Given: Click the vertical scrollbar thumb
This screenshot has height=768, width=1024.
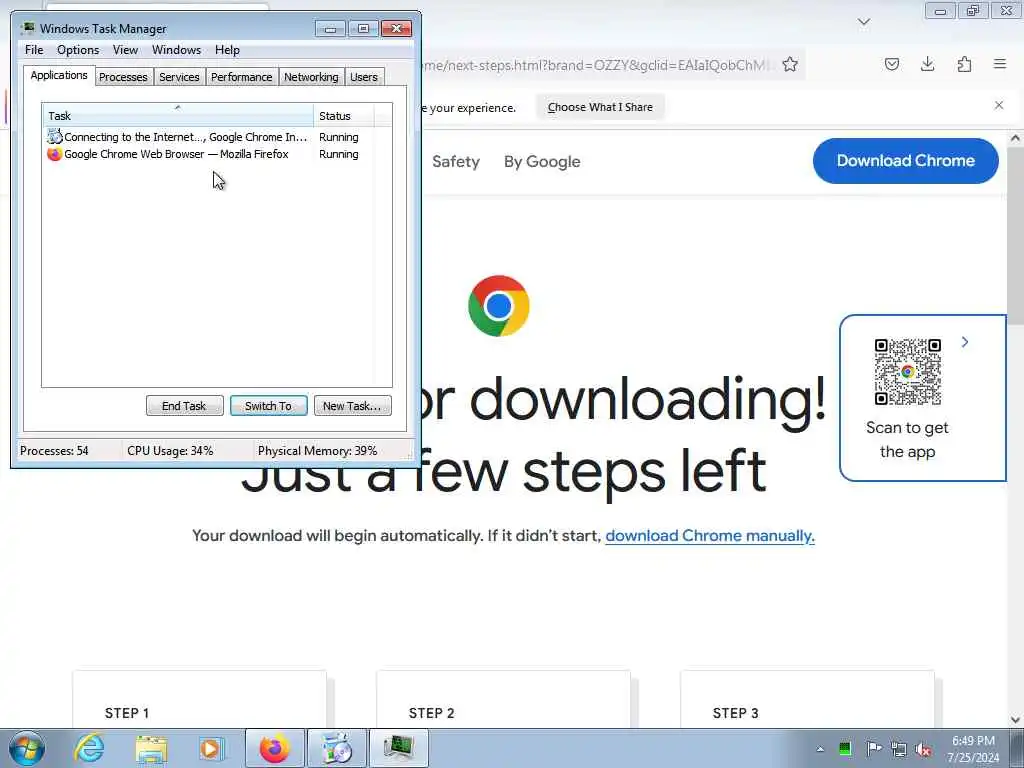Looking at the screenshot, I should coord(1016,235).
